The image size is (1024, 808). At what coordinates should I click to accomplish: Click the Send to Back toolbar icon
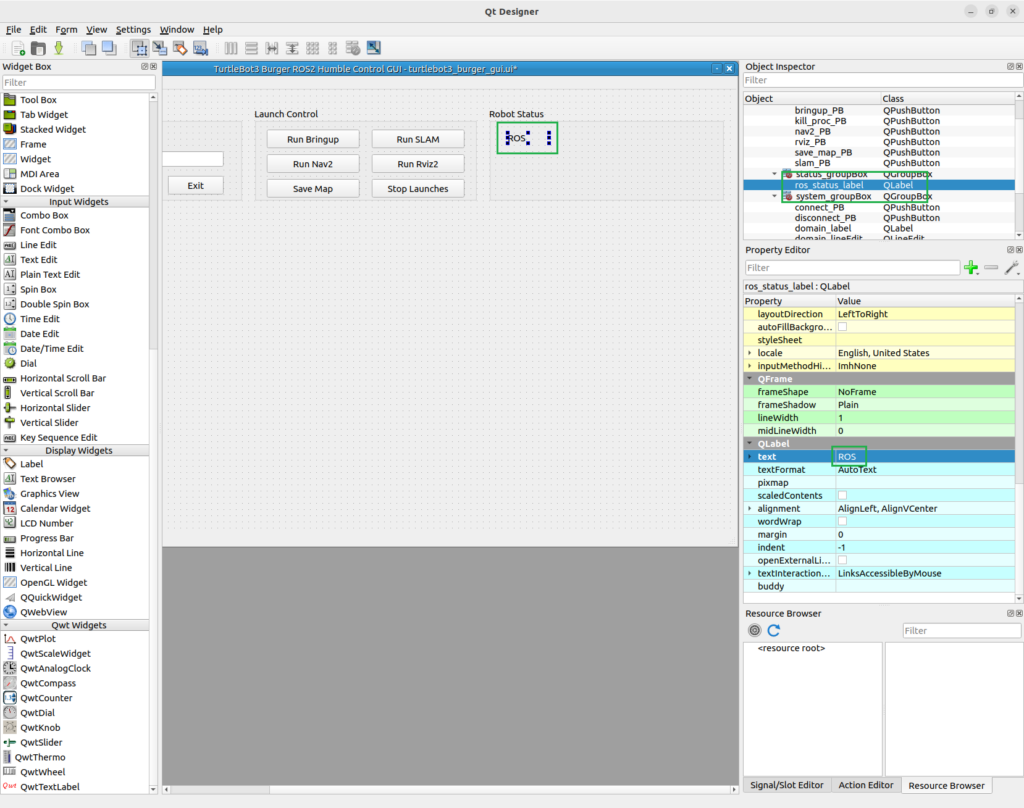coord(89,48)
